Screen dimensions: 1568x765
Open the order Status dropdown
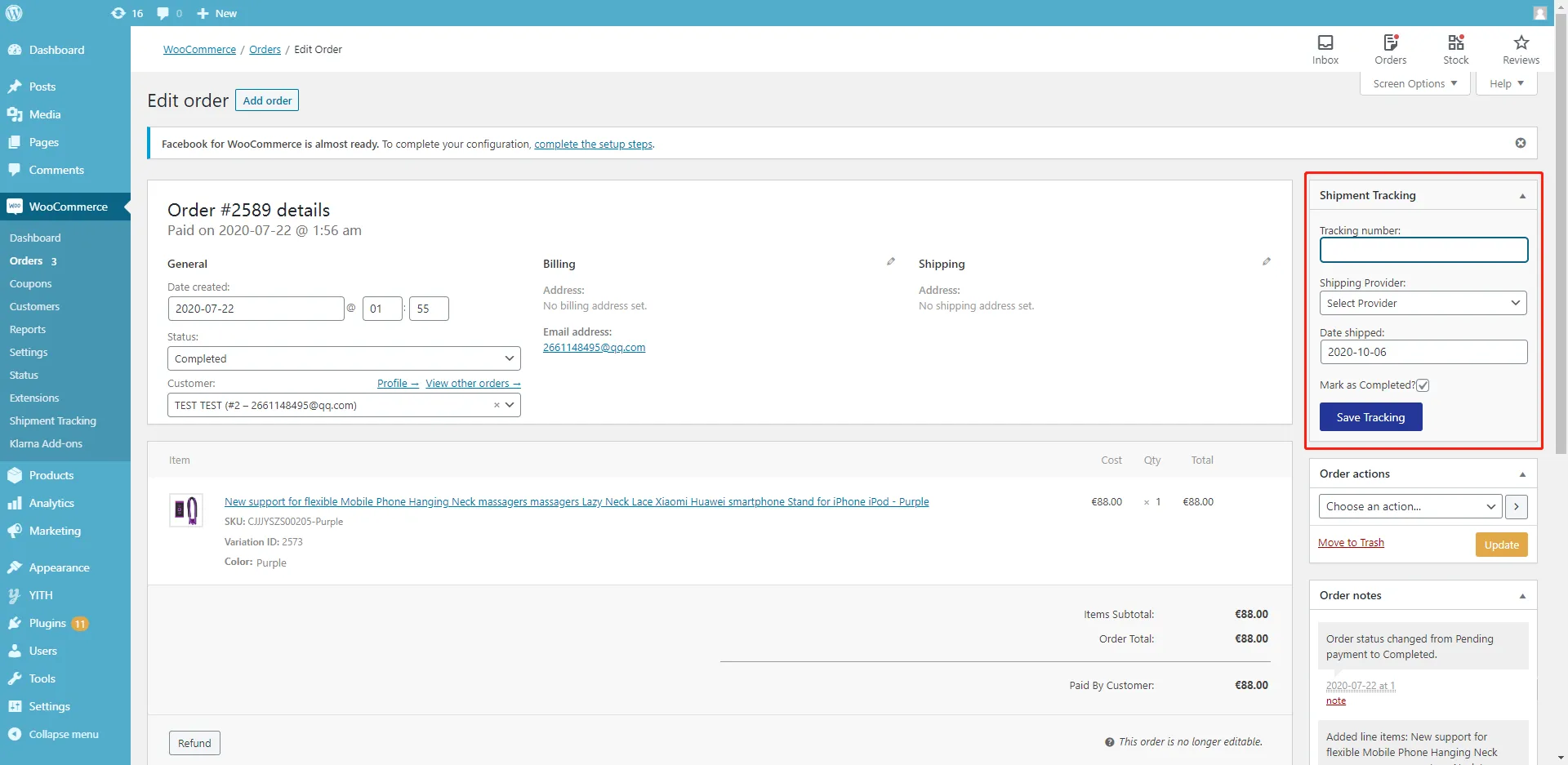click(x=344, y=358)
